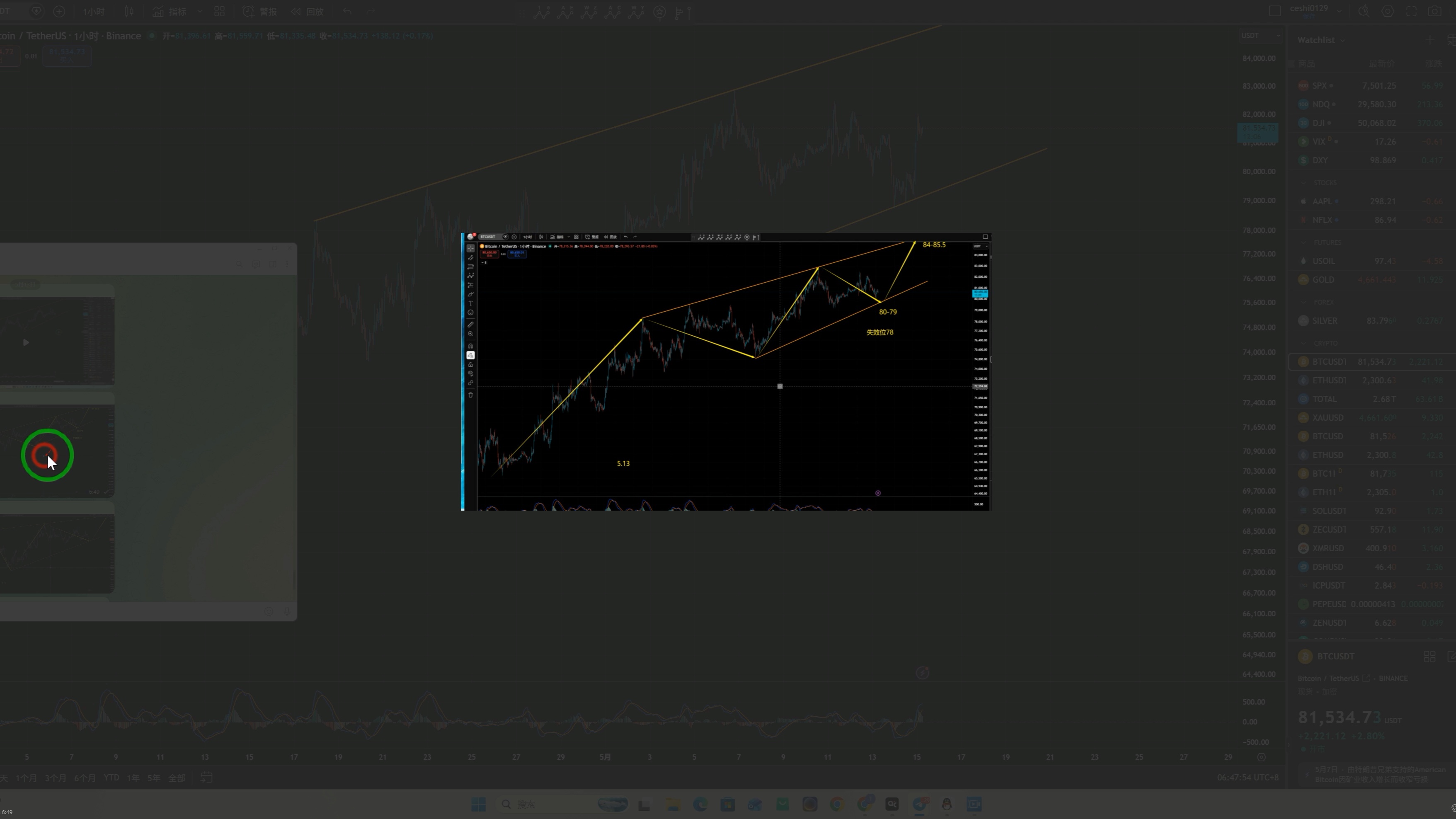Add a symbol to the Watchlist
The width and height of the screenshot is (1456, 819).
(1430, 39)
